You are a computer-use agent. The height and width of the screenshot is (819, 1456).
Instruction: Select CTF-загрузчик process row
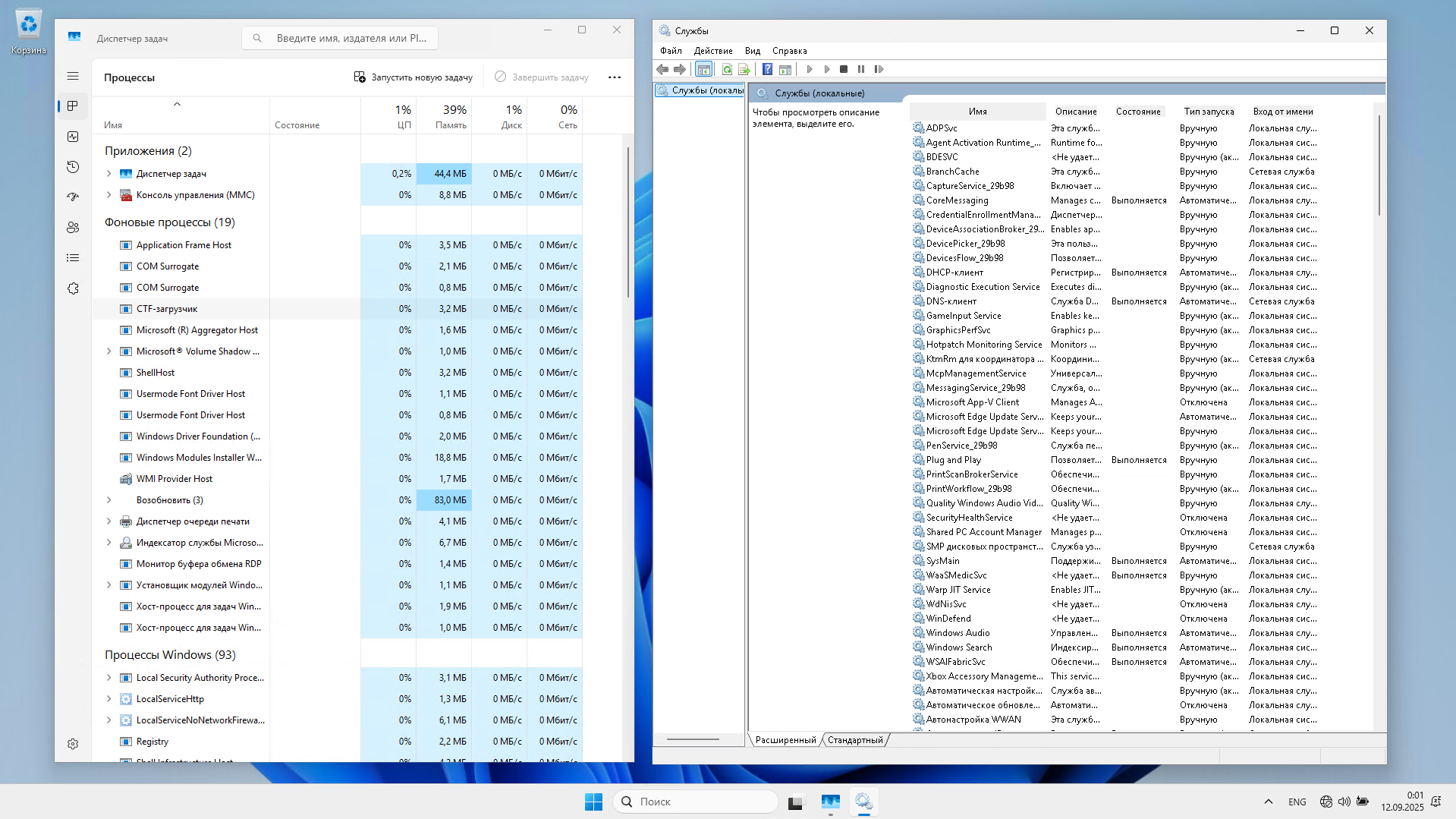(x=338, y=309)
